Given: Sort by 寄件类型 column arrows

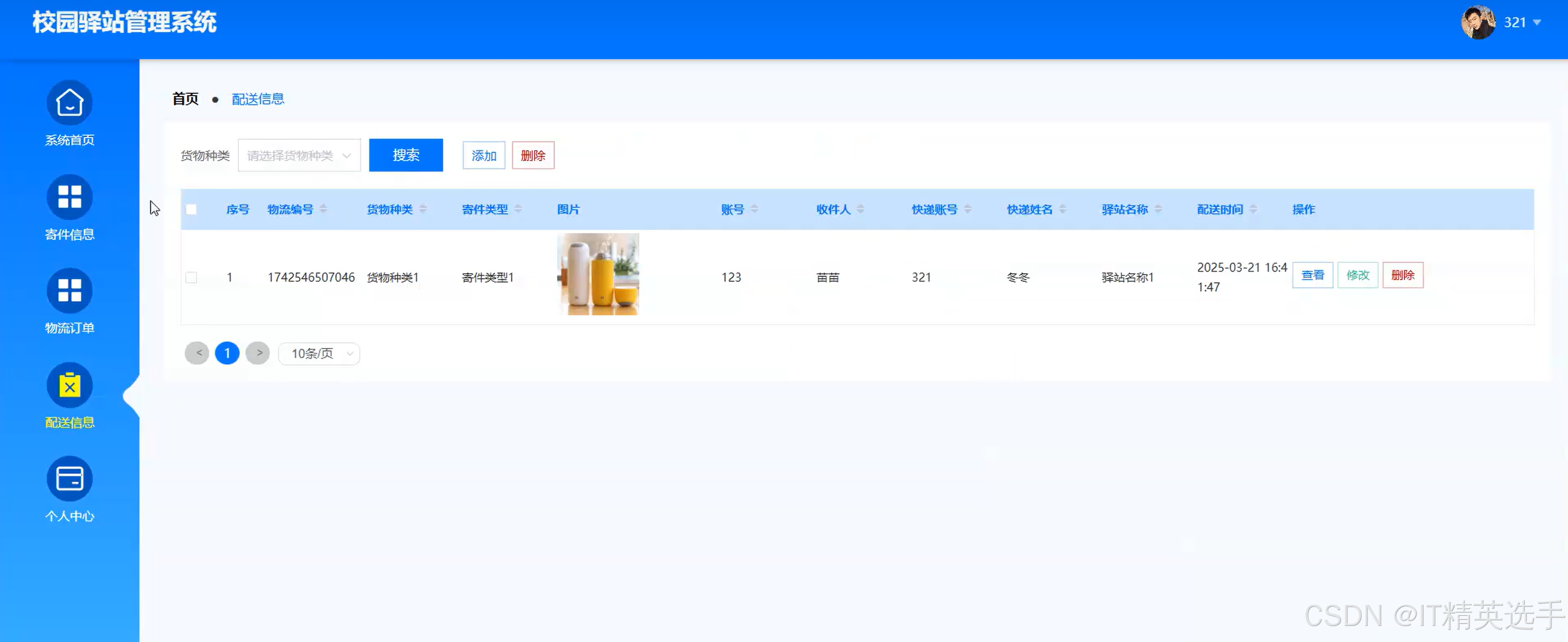Looking at the screenshot, I should coord(518,209).
